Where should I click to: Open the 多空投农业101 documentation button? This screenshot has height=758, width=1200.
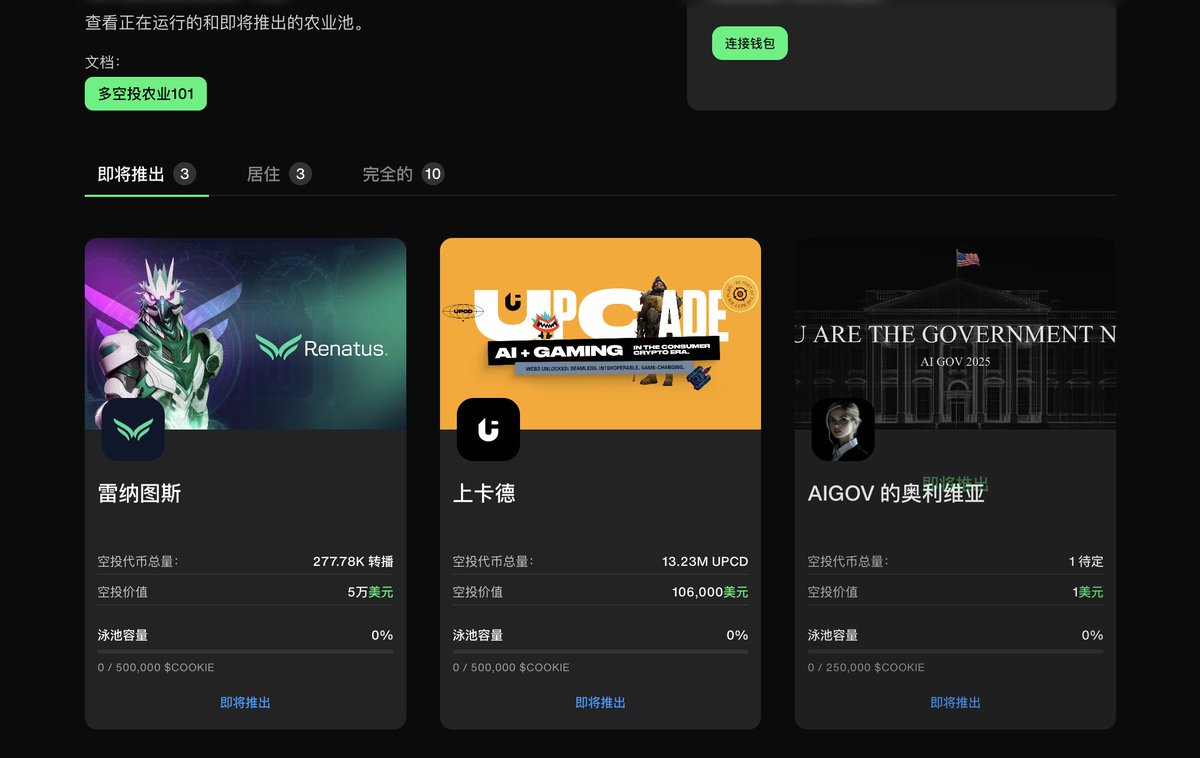click(x=146, y=94)
